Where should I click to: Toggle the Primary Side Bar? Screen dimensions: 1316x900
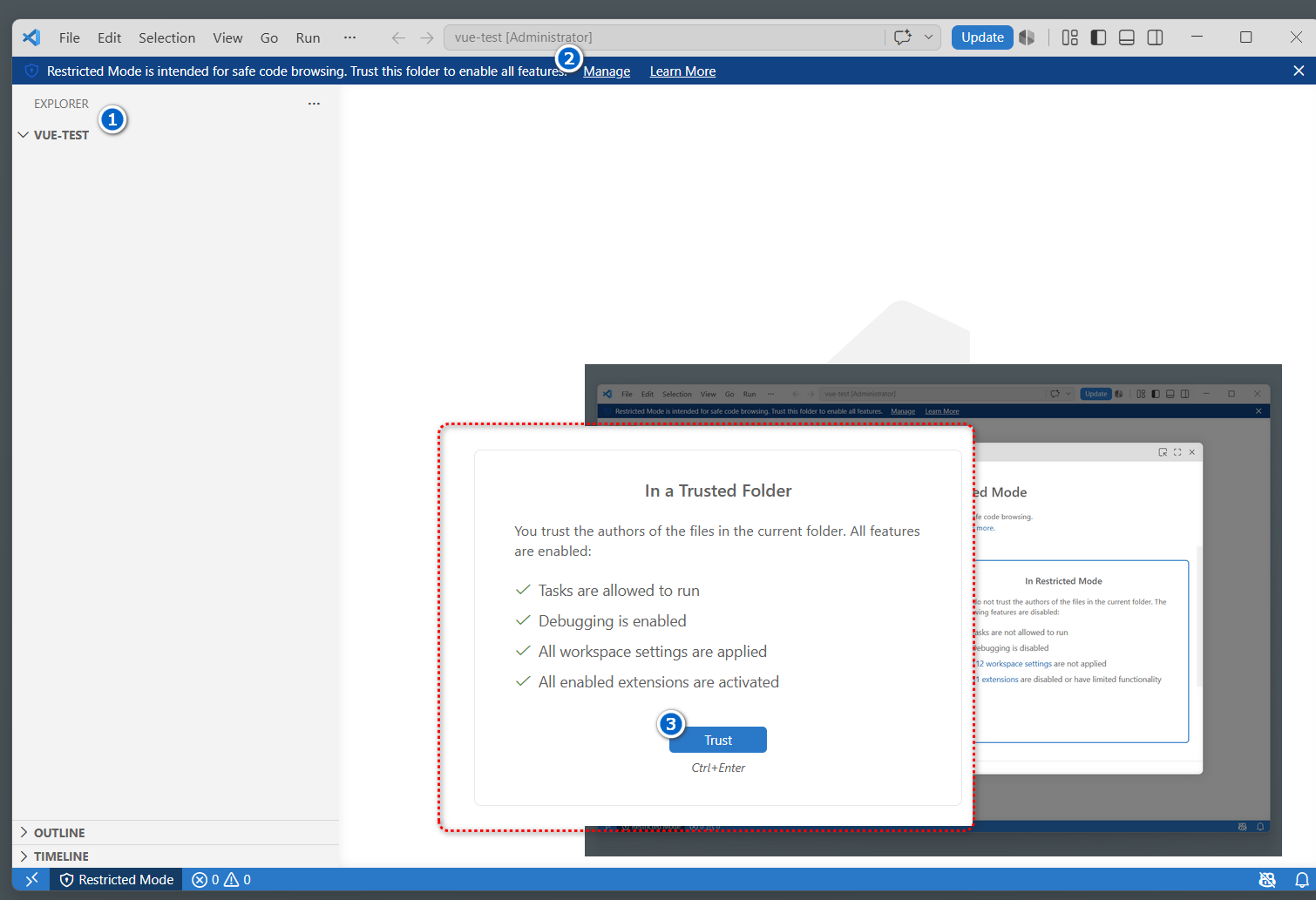(1098, 37)
